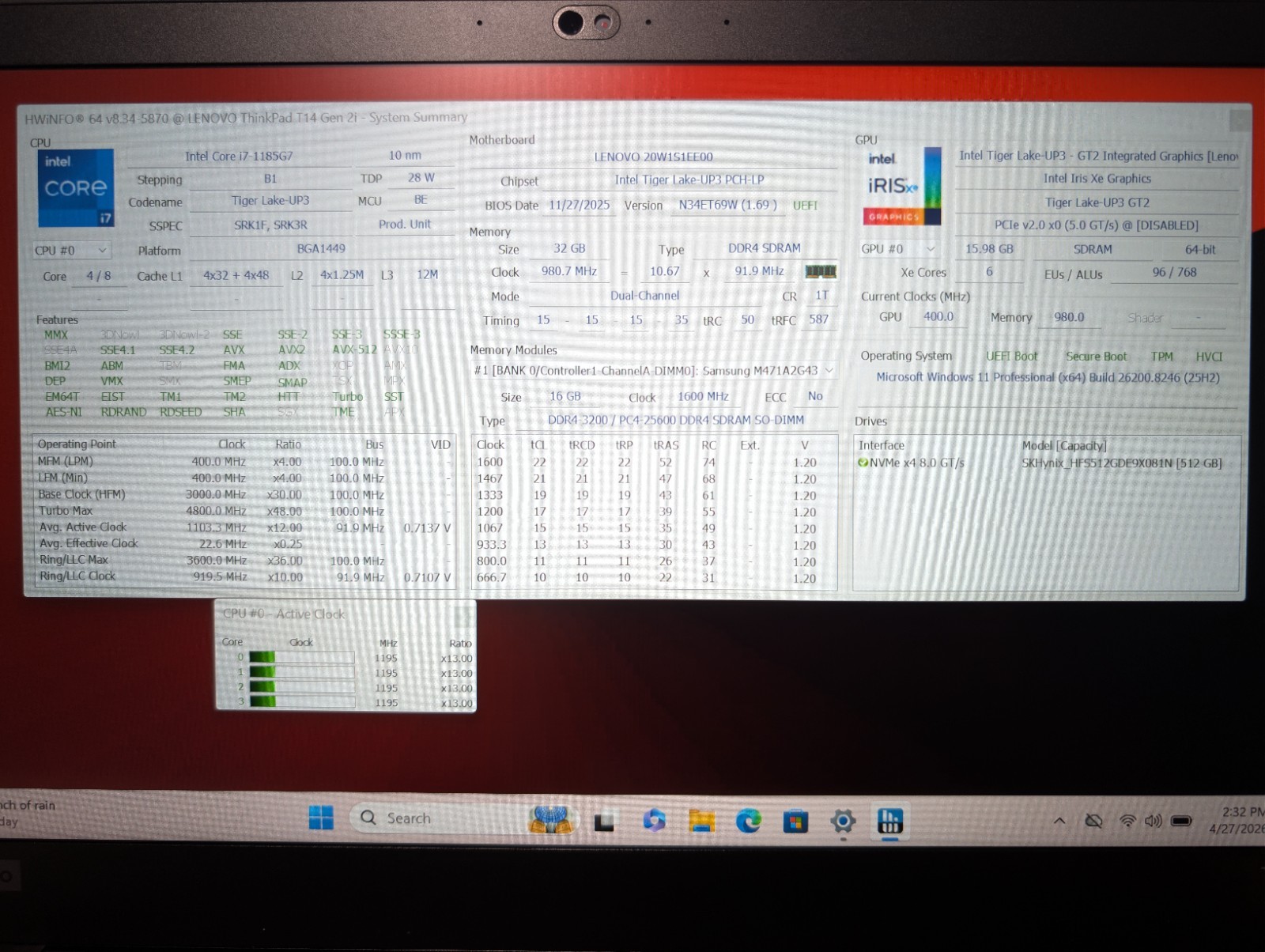Click the PCIe v2.0 x0 DISABLED field
Viewport: 1265px width, 952px height.
(1096, 225)
